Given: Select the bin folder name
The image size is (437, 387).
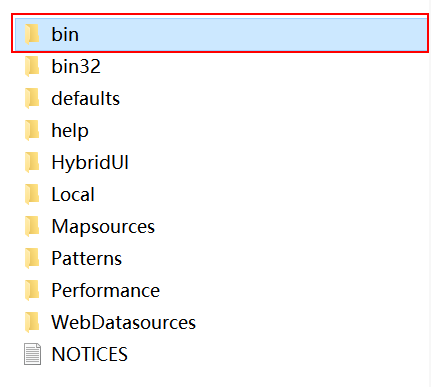Looking at the screenshot, I should (x=65, y=34).
